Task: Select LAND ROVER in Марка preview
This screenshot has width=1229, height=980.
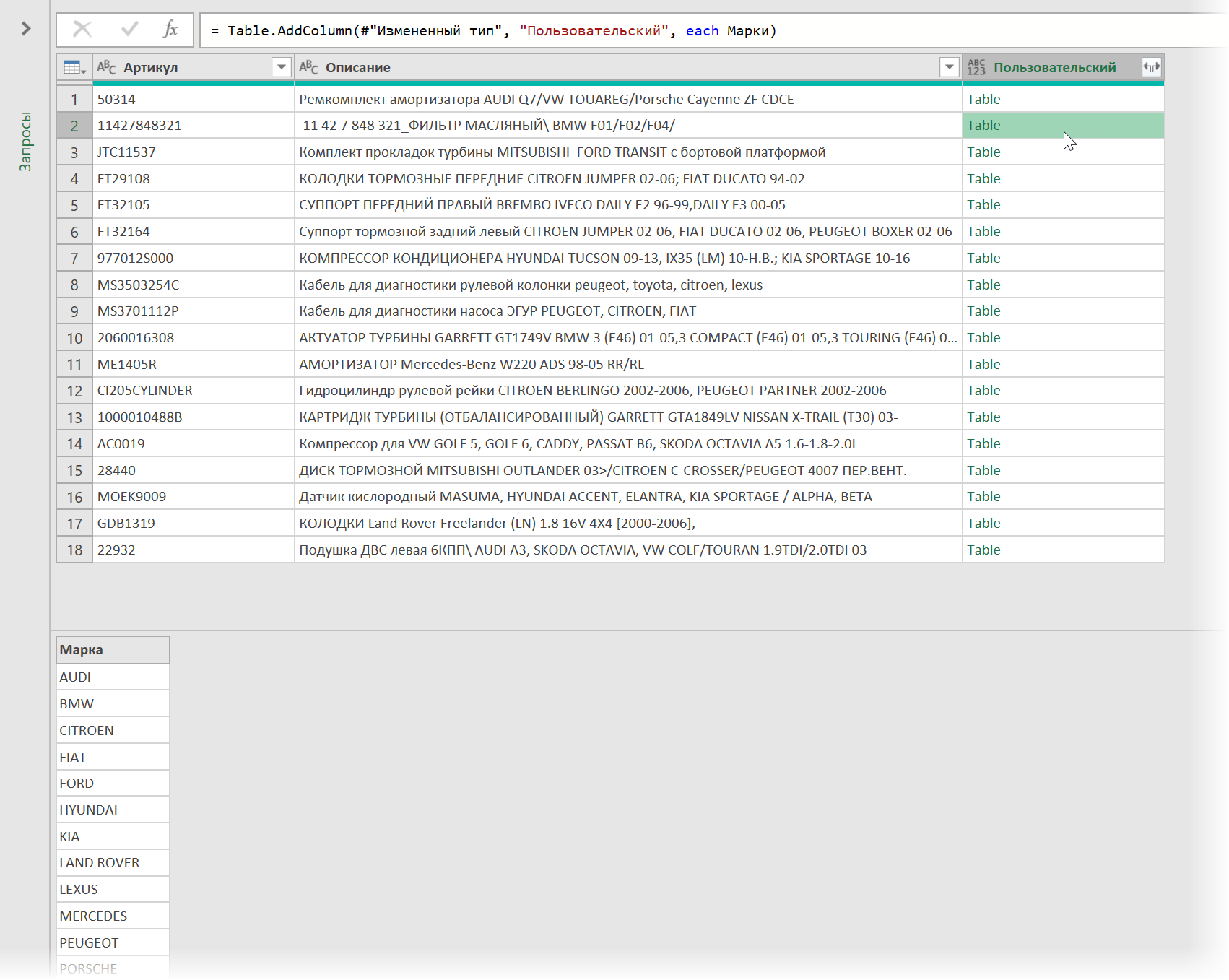Action: [x=113, y=863]
